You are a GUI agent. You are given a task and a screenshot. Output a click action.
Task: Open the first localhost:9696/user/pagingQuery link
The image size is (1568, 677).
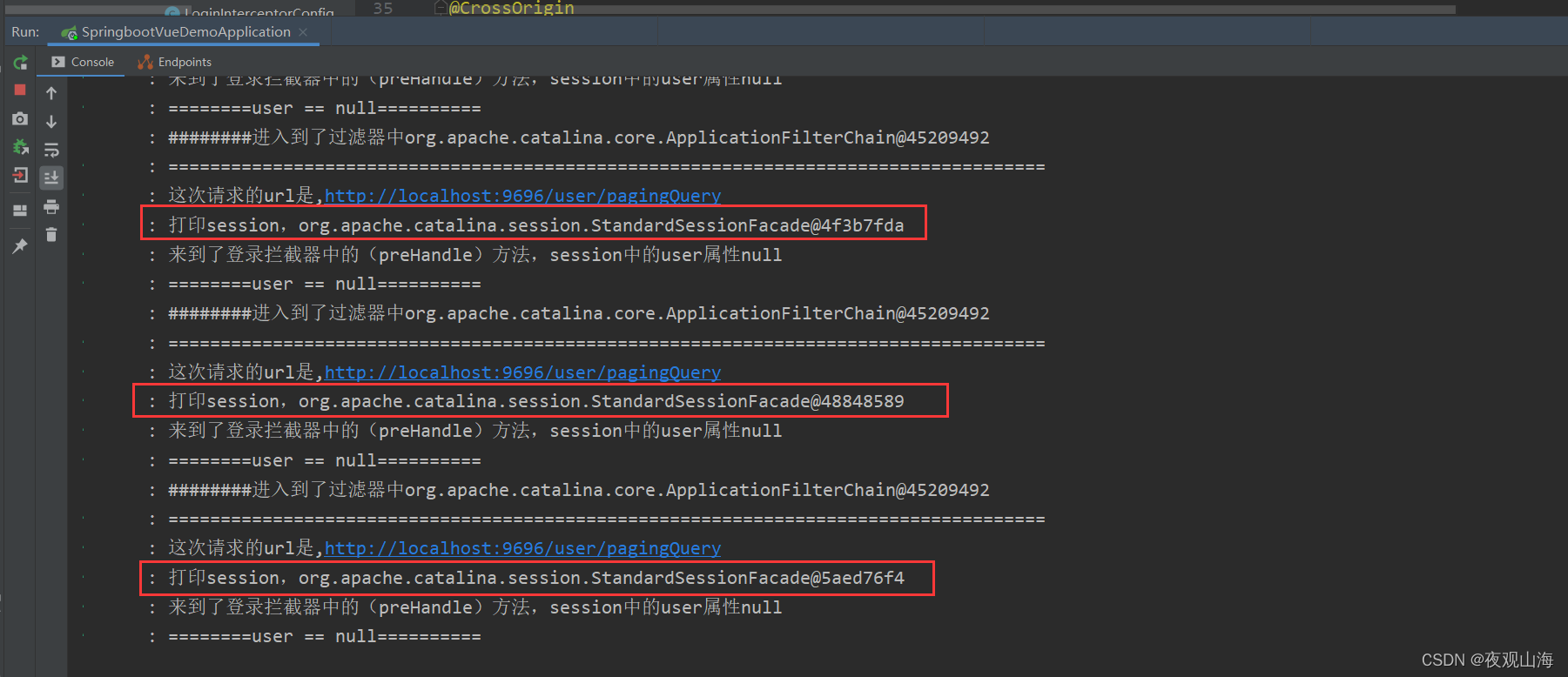(522, 196)
